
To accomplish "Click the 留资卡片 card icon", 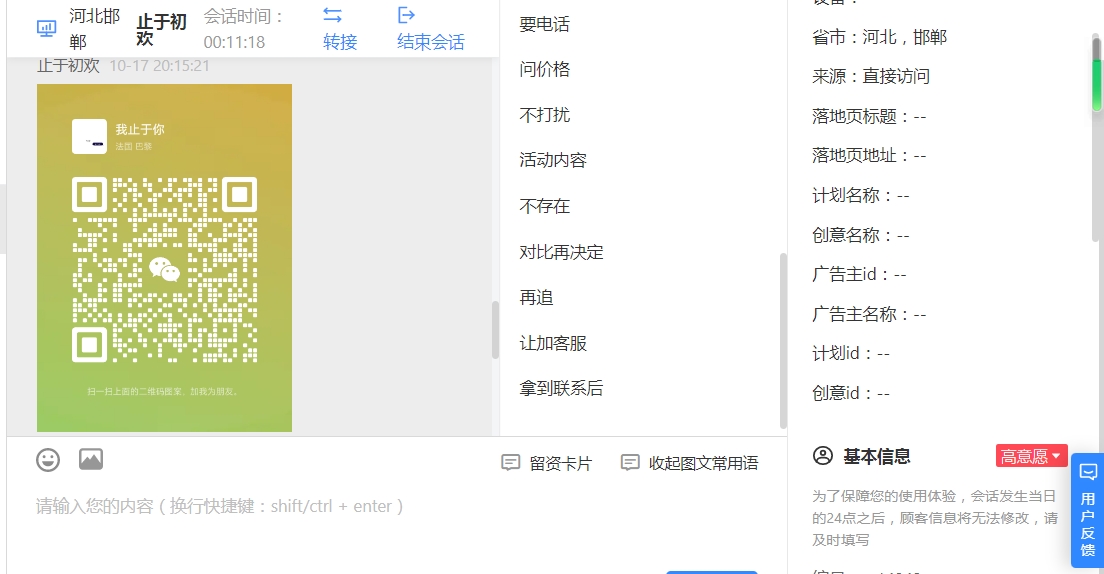I will pos(510,463).
